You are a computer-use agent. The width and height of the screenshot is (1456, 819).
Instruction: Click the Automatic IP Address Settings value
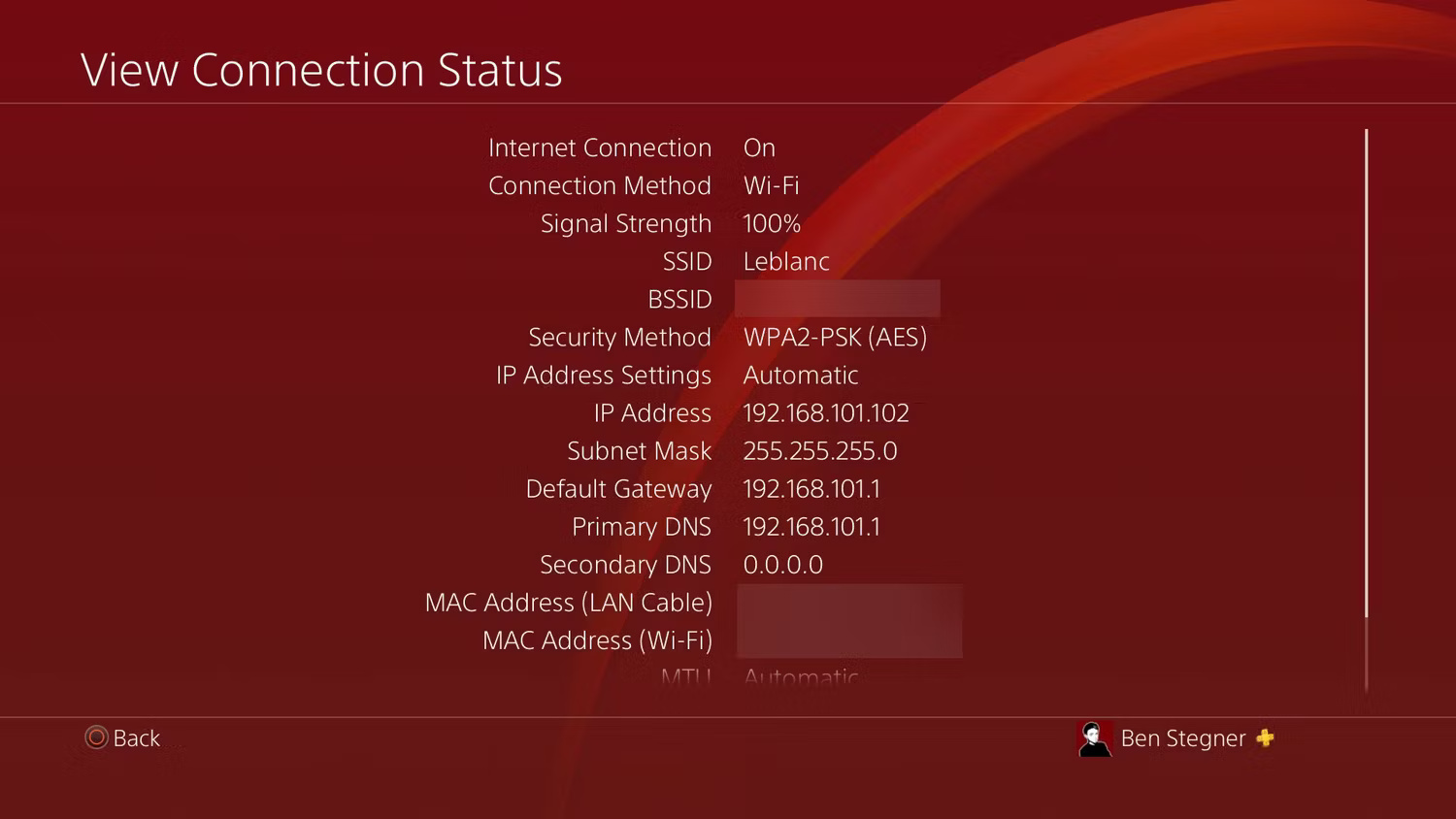[800, 376]
